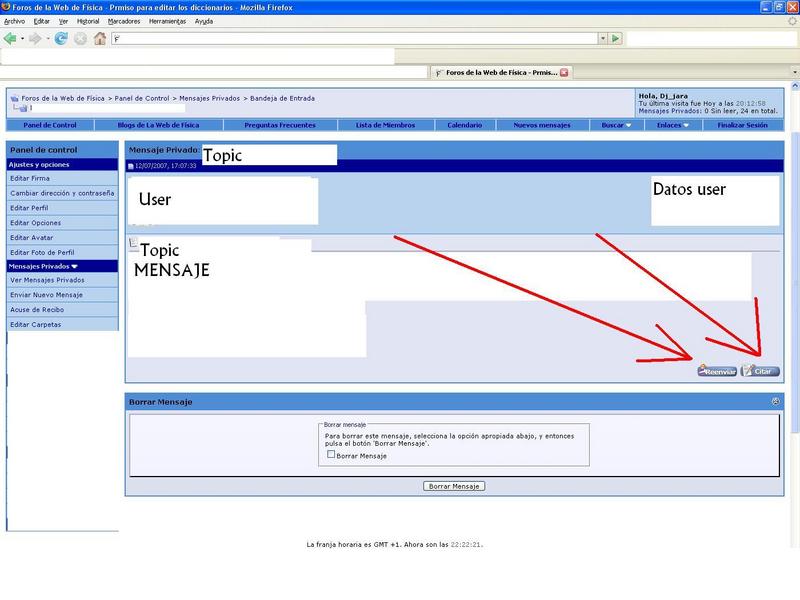Tick the Borrar Mensaje checkbox
800x600 pixels.
click(332, 455)
